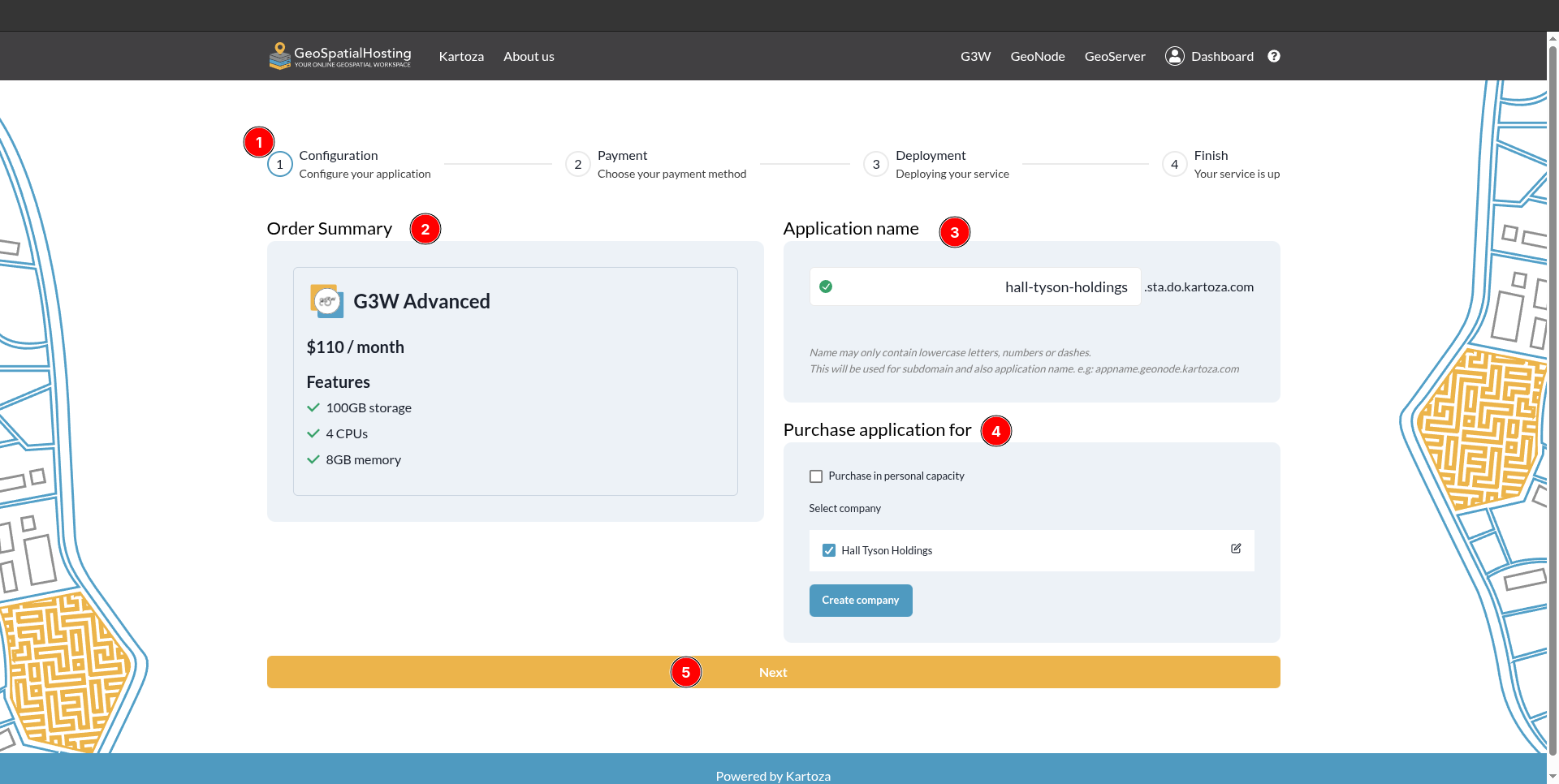
Task: Click 'Deploying your service' text
Action: (952, 174)
